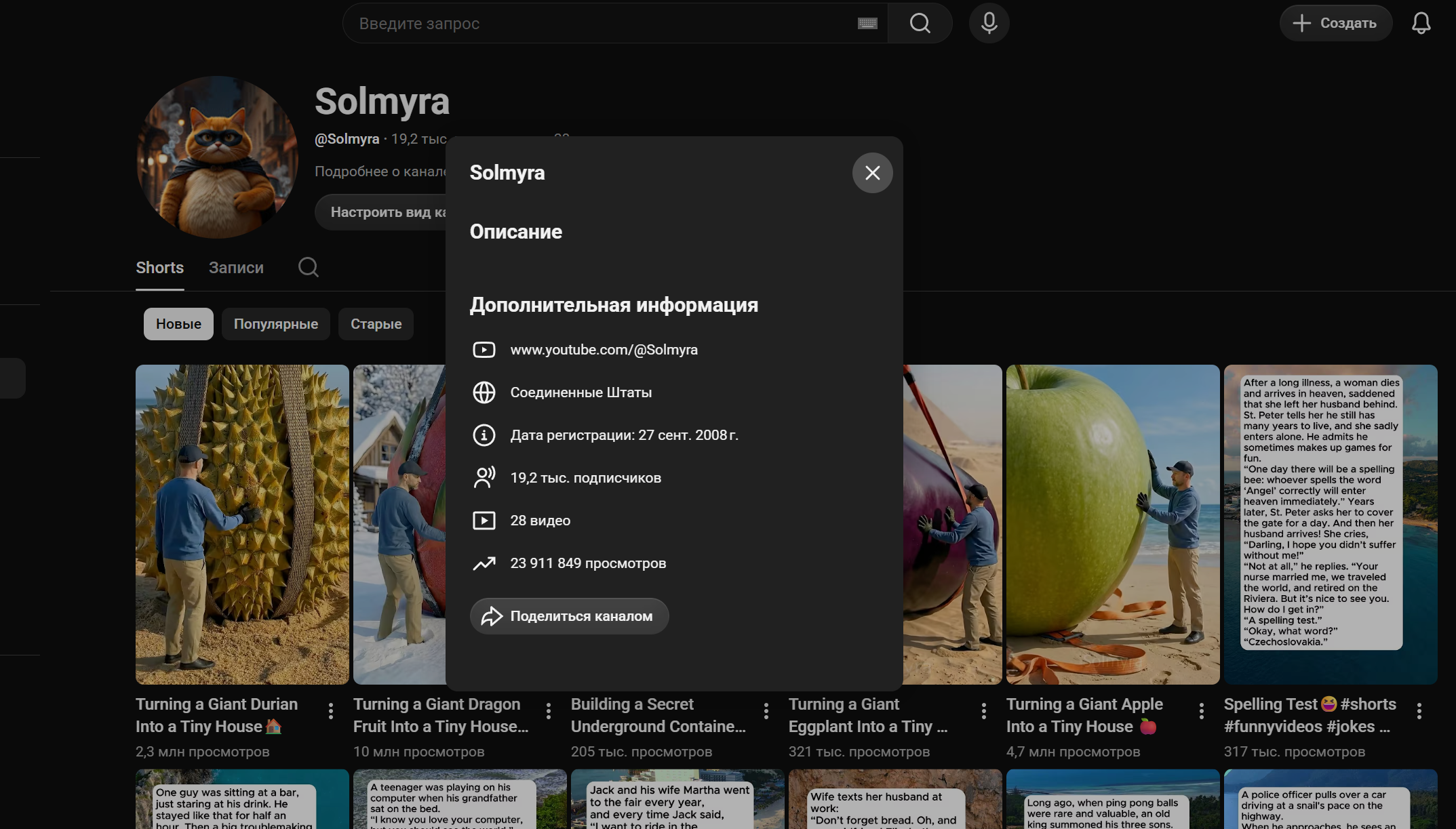1456x829 pixels.
Task: Open options for Giant Apple video
Action: 1201,711
